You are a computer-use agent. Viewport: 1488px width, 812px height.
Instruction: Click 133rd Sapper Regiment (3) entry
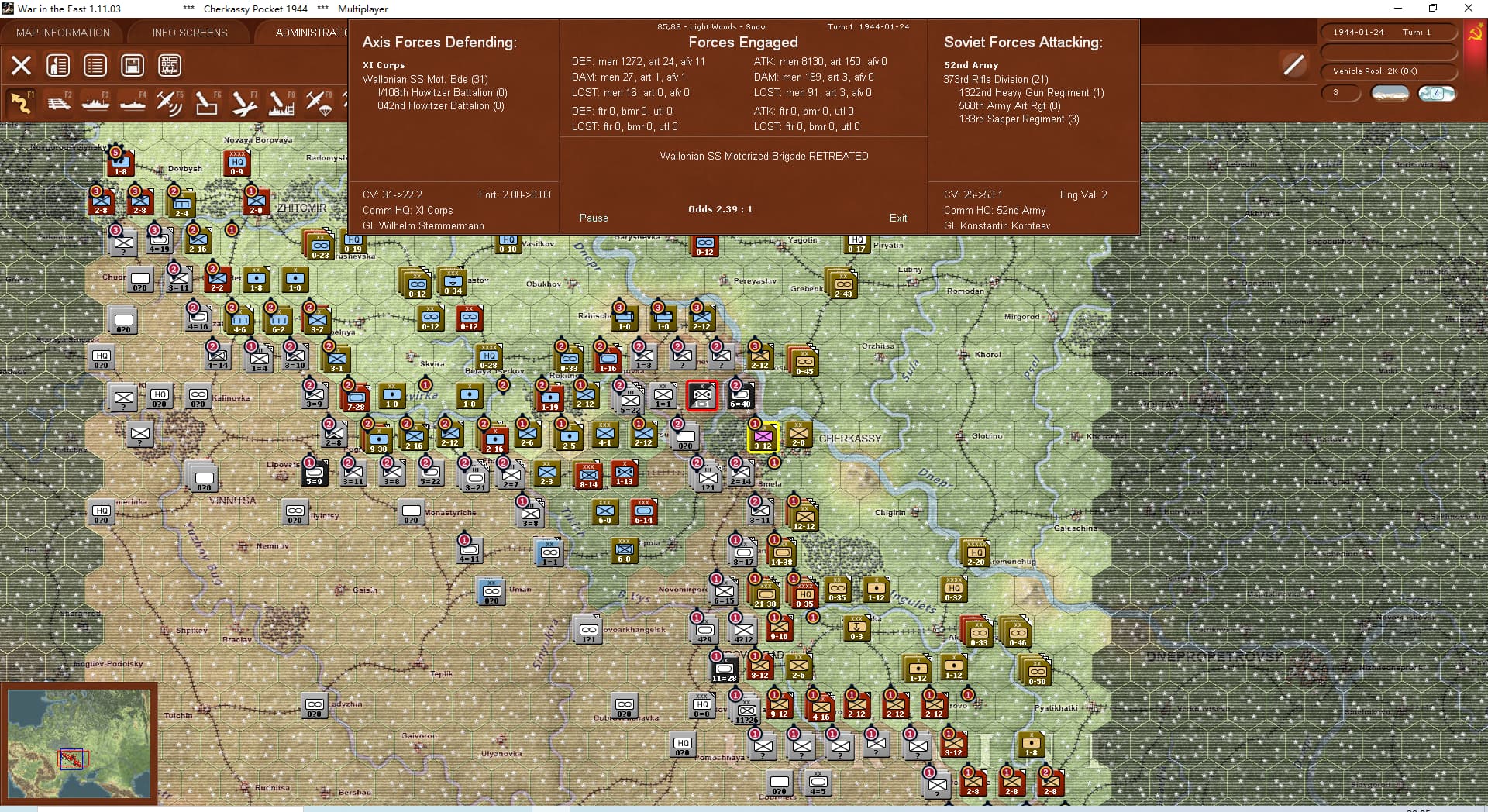(1018, 119)
